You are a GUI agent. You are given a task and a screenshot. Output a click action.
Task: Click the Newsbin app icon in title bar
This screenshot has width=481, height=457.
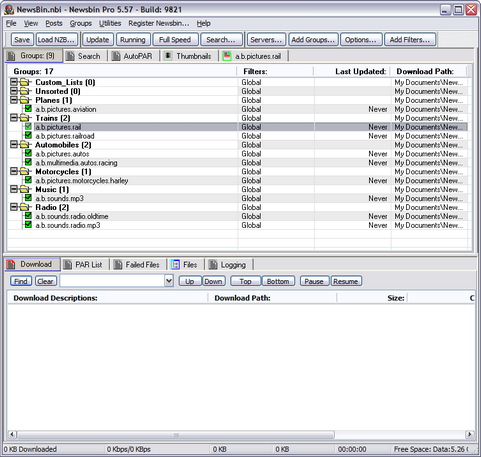(x=9, y=9)
